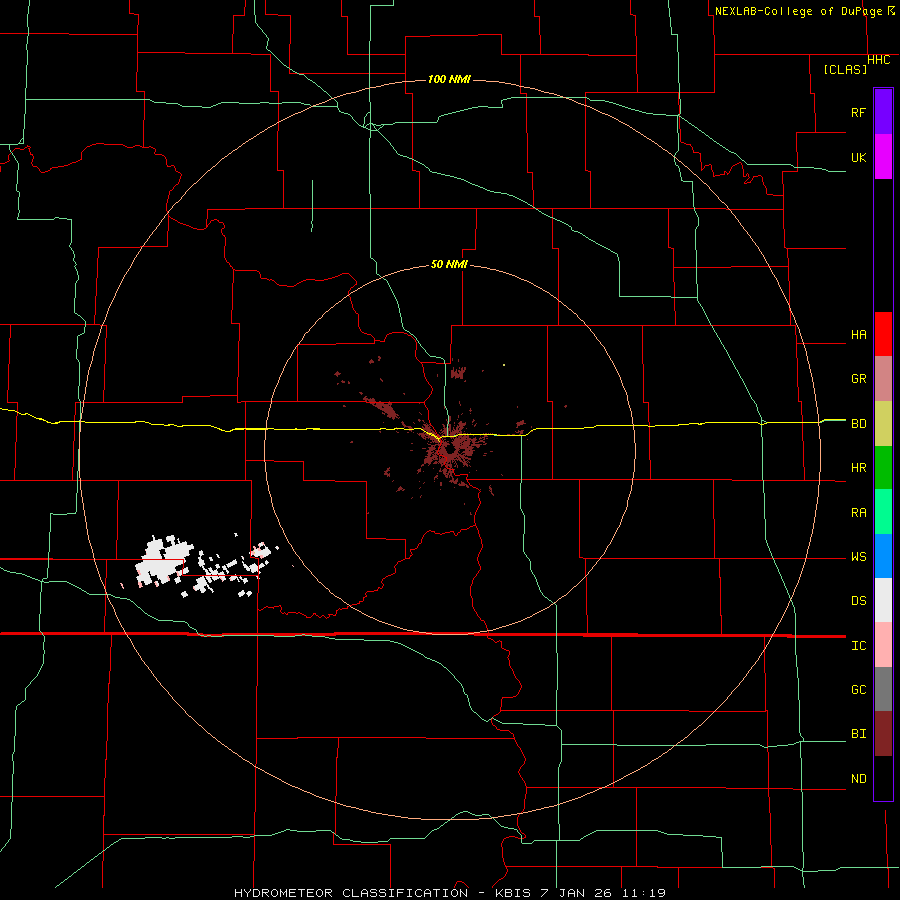This screenshot has height=900, width=900.
Task: Click the GC legend label
Action: (858, 690)
